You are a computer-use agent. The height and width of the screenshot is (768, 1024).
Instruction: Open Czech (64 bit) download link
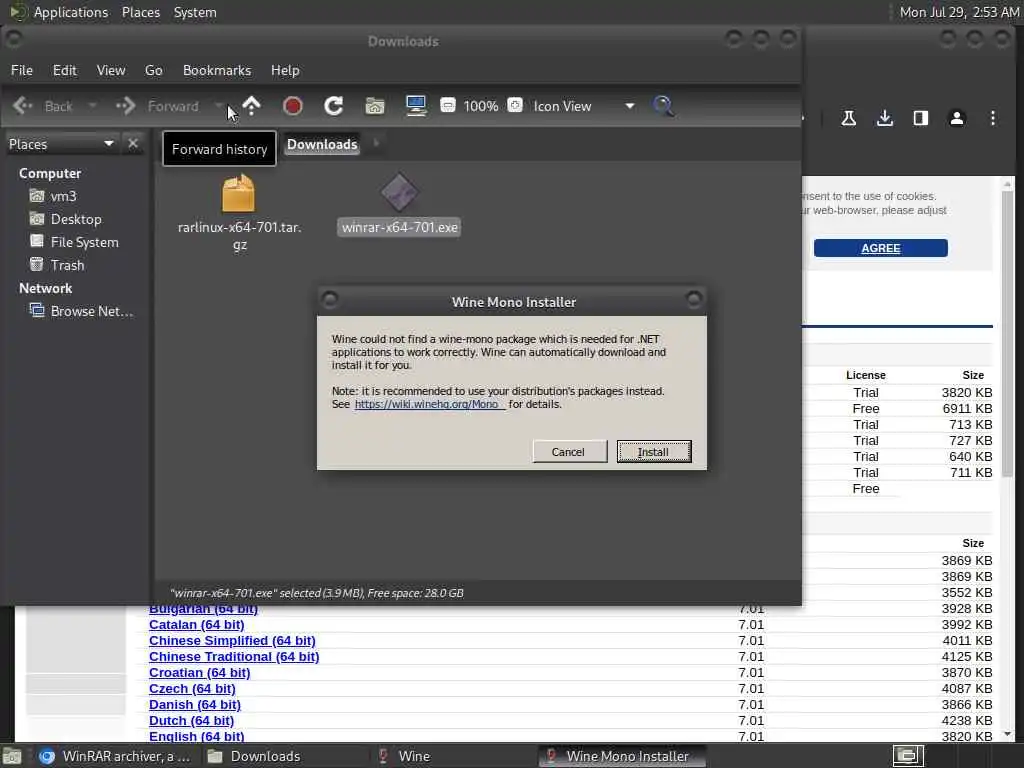(x=192, y=689)
